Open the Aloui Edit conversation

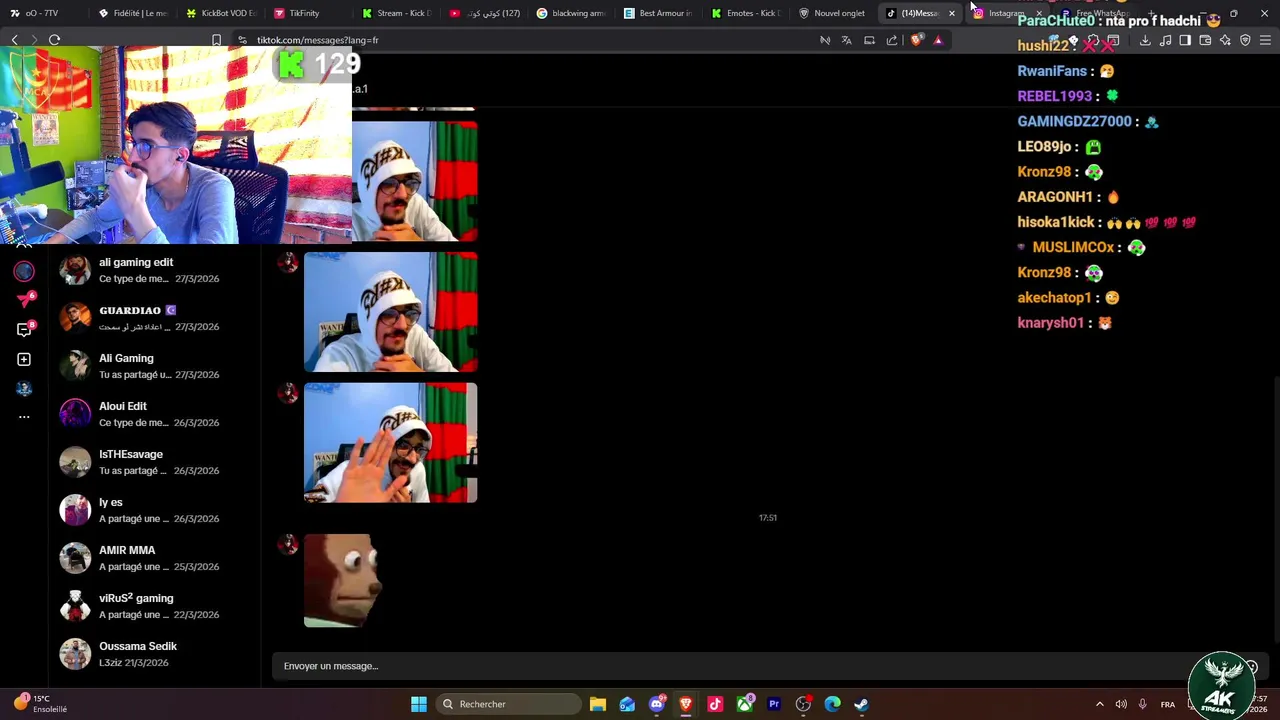pyautogui.click(x=153, y=414)
